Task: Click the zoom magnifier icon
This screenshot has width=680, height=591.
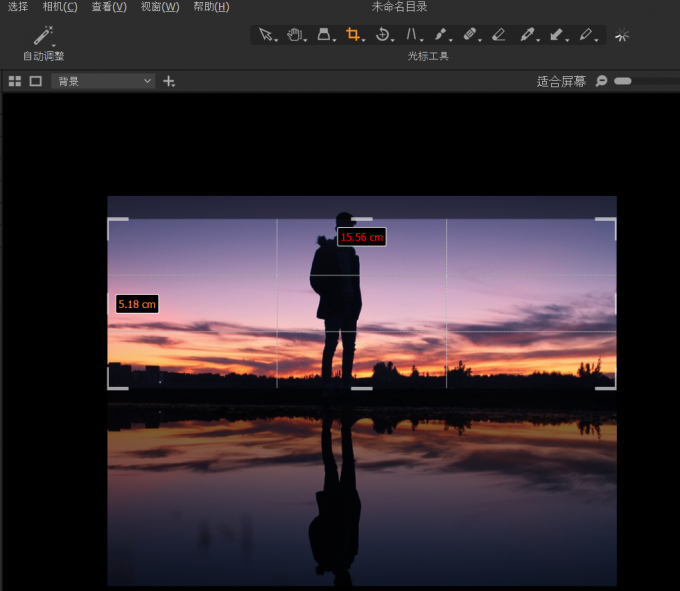Action: 601,81
